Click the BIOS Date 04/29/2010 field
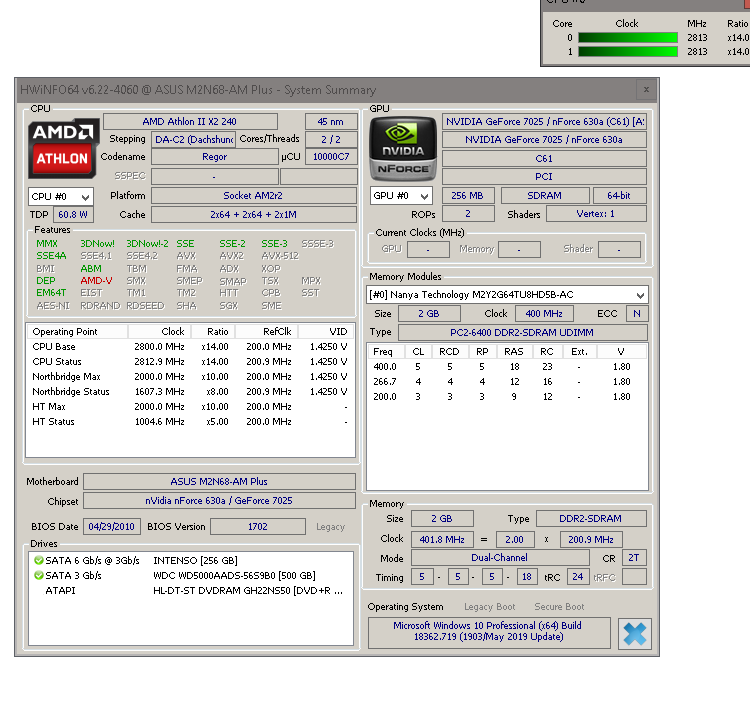The image size is (750, 712). (x=111, y=526)
